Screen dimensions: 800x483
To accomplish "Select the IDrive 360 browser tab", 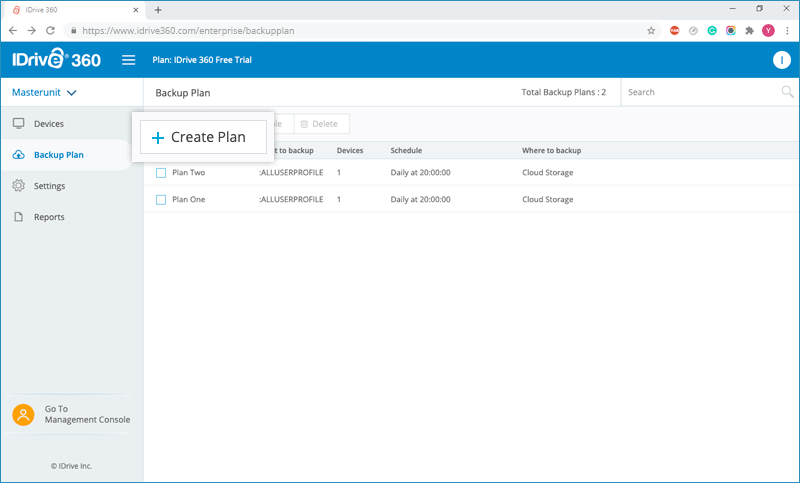I will coord(74,10).
